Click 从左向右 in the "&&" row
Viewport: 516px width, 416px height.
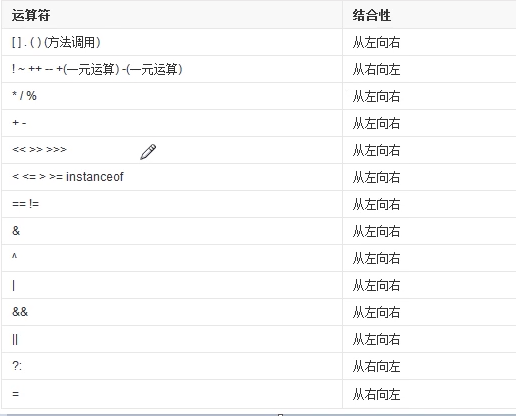click(x=376, y=313)
